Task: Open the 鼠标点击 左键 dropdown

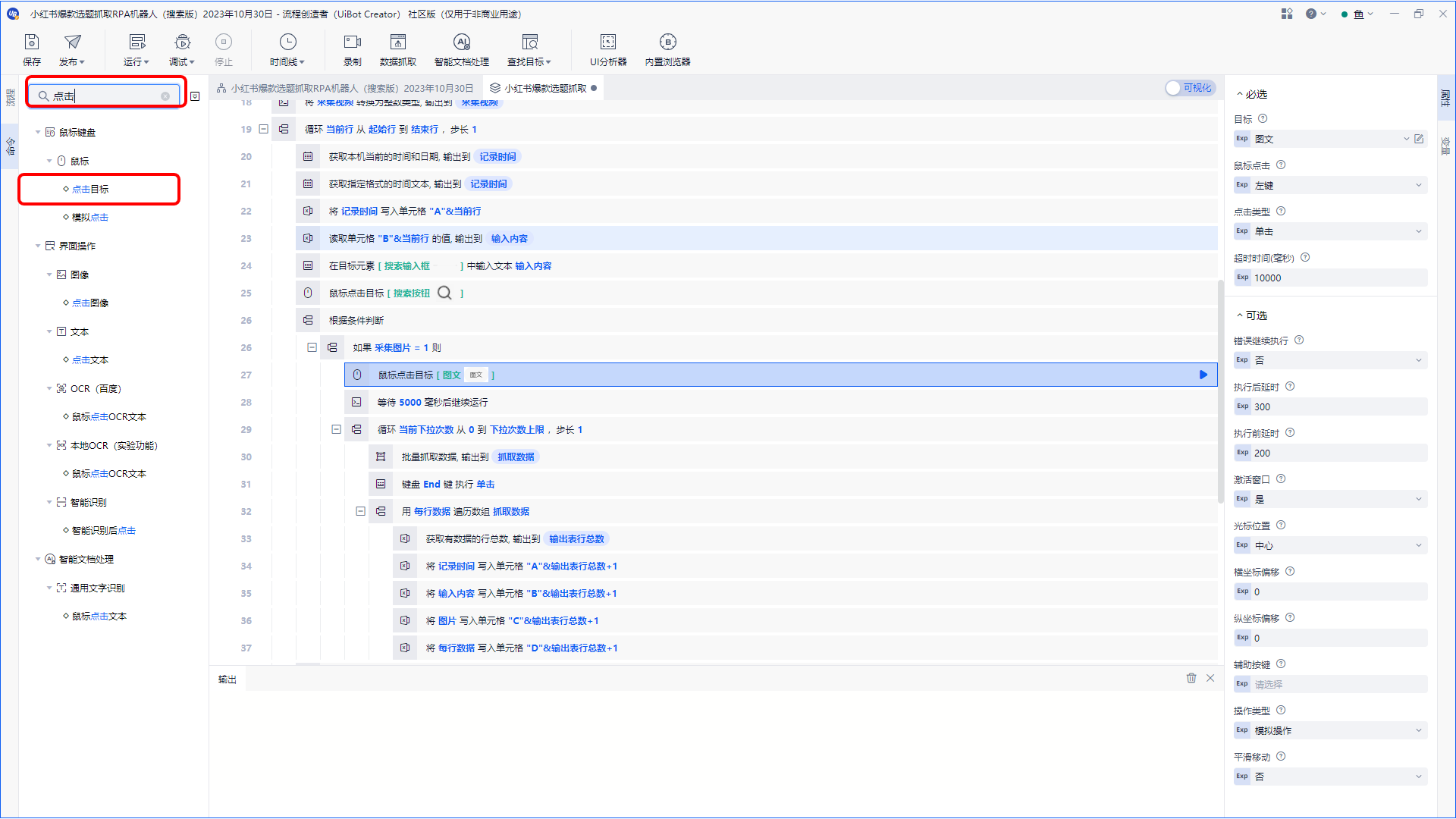Action: (1331, 185)
